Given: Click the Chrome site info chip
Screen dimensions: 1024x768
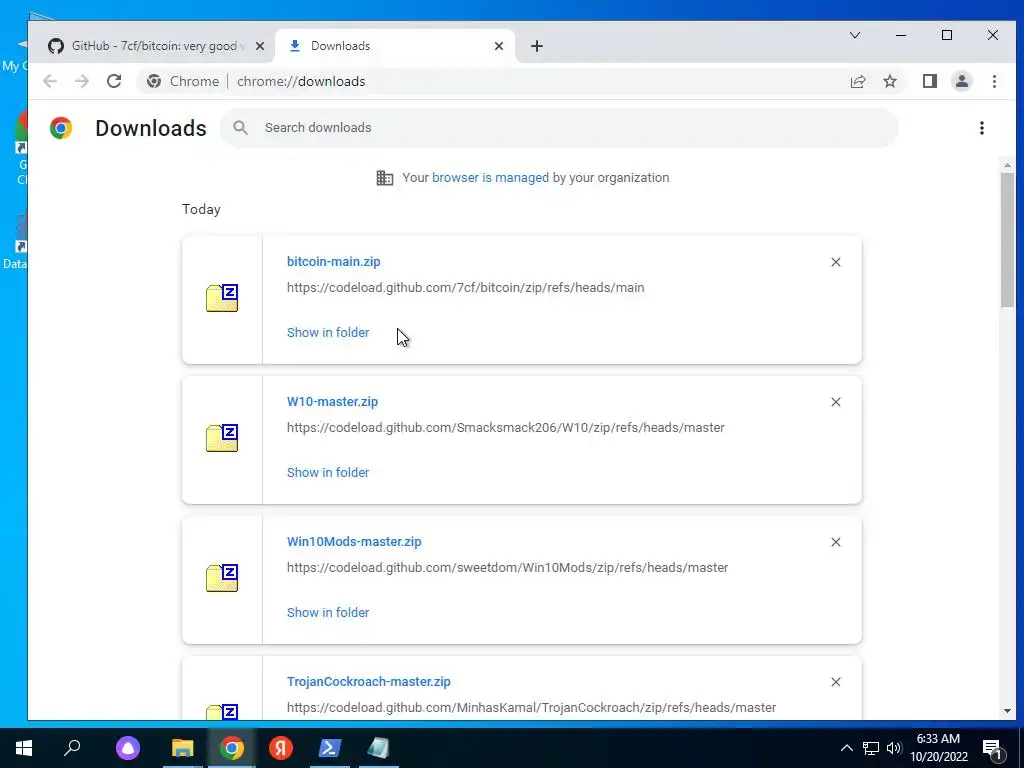Looking at the screenshot, I should coord(183,81).
